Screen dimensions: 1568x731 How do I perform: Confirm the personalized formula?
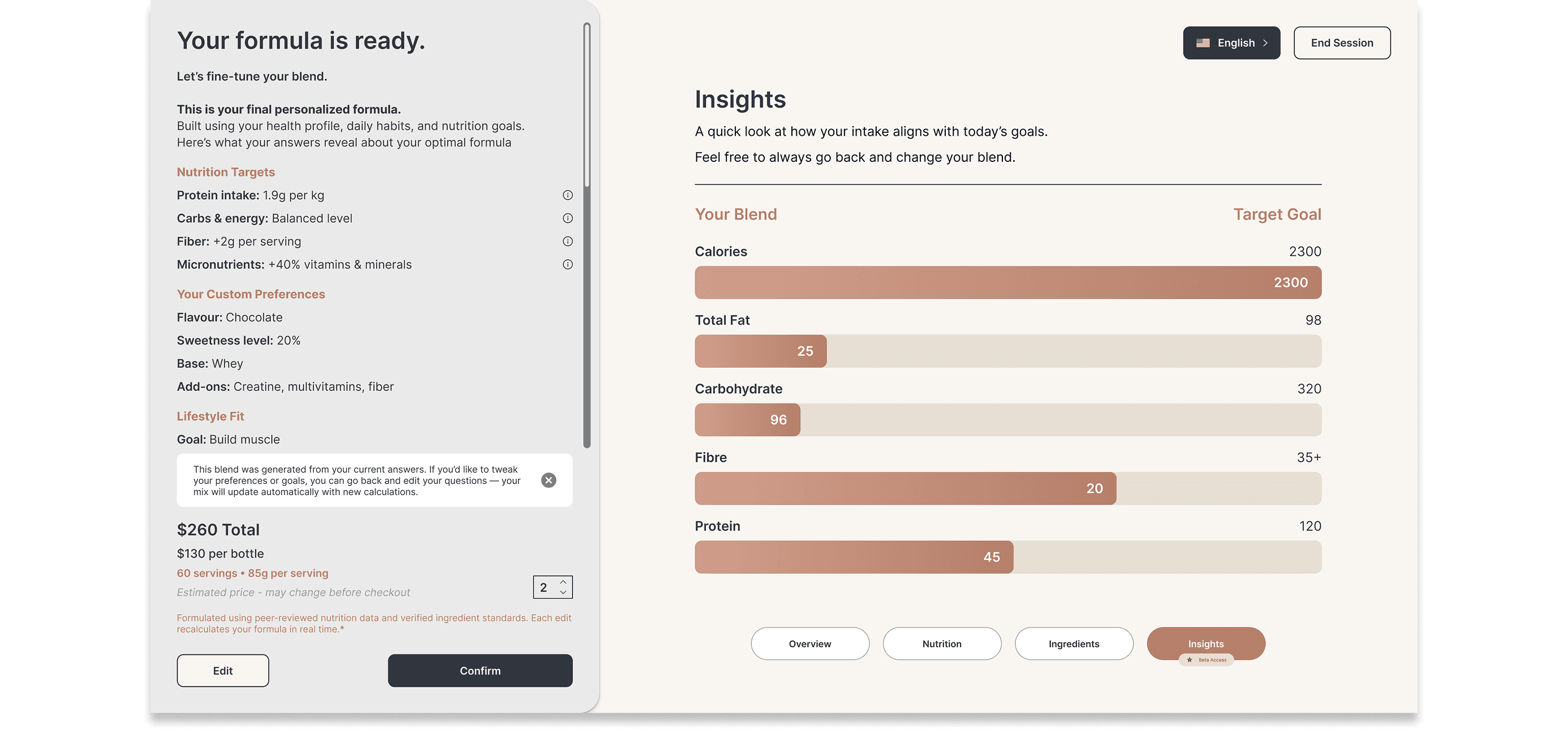click(480, 670)
